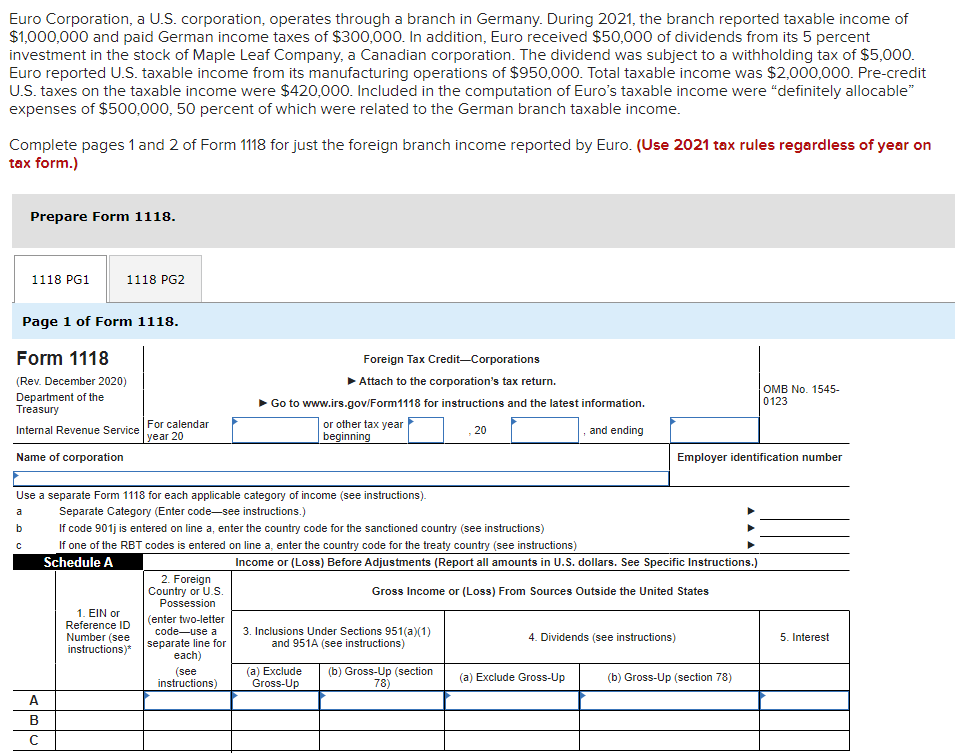Image resolution: width=955 pixels, height=753 pixels.
Task: Click row A Interest column cell
Action: pyautogui.click(x=805, y=700)
